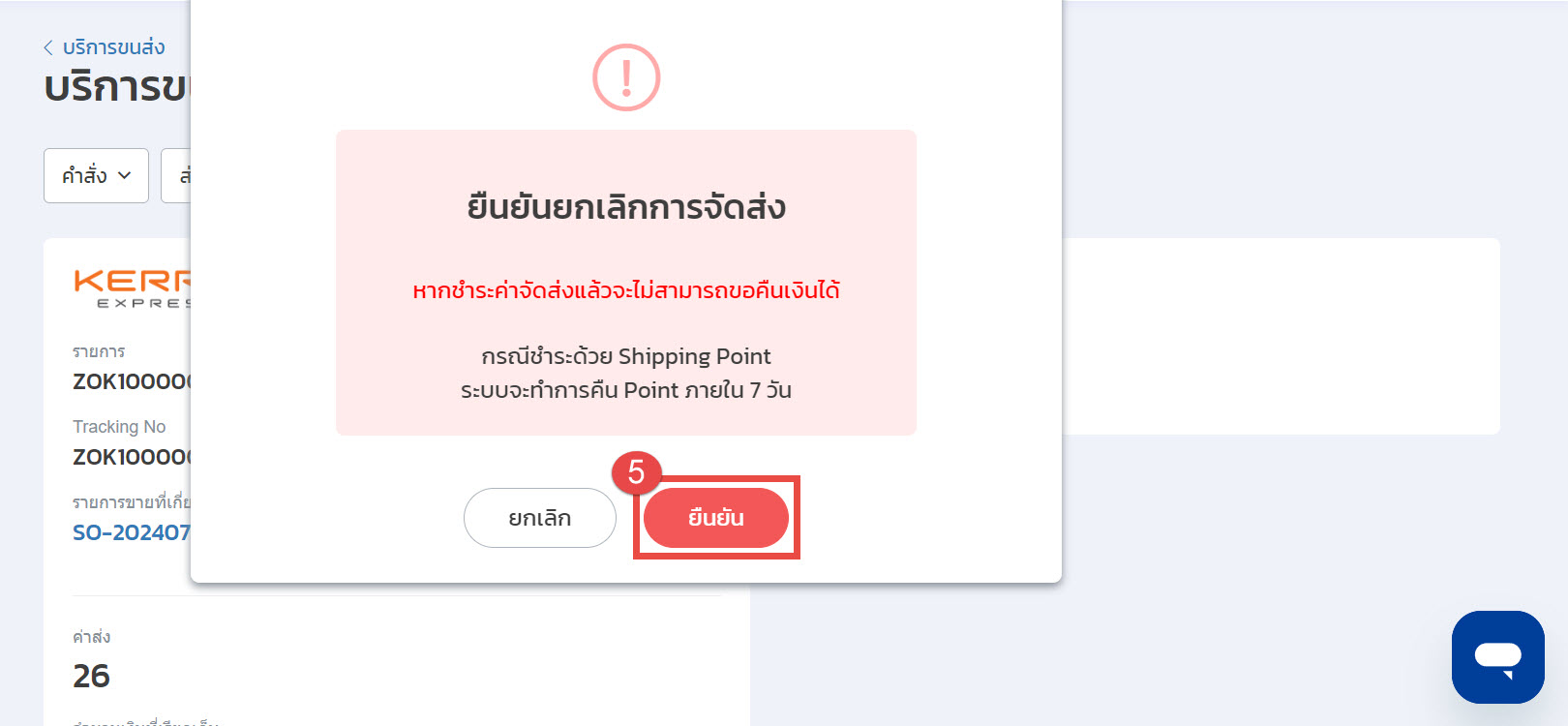
Task: Click the red exclamation warning icon
Action: 626,77
